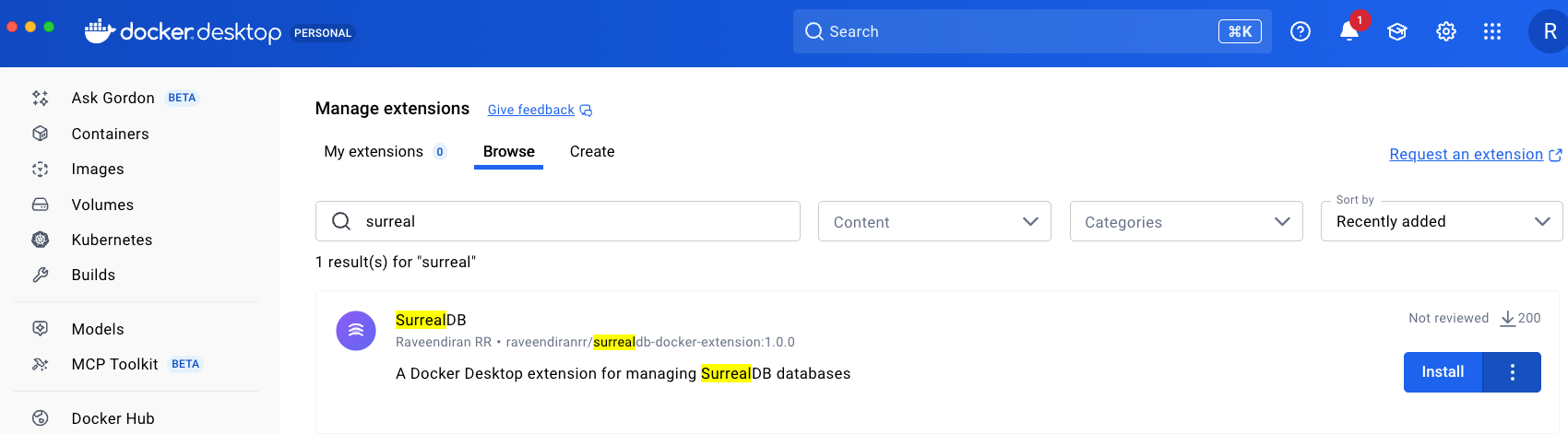Viewport: 1568px width, 434px height.
Task: Click the feedback chat bubble icon
Action: [x=586, y=111]
